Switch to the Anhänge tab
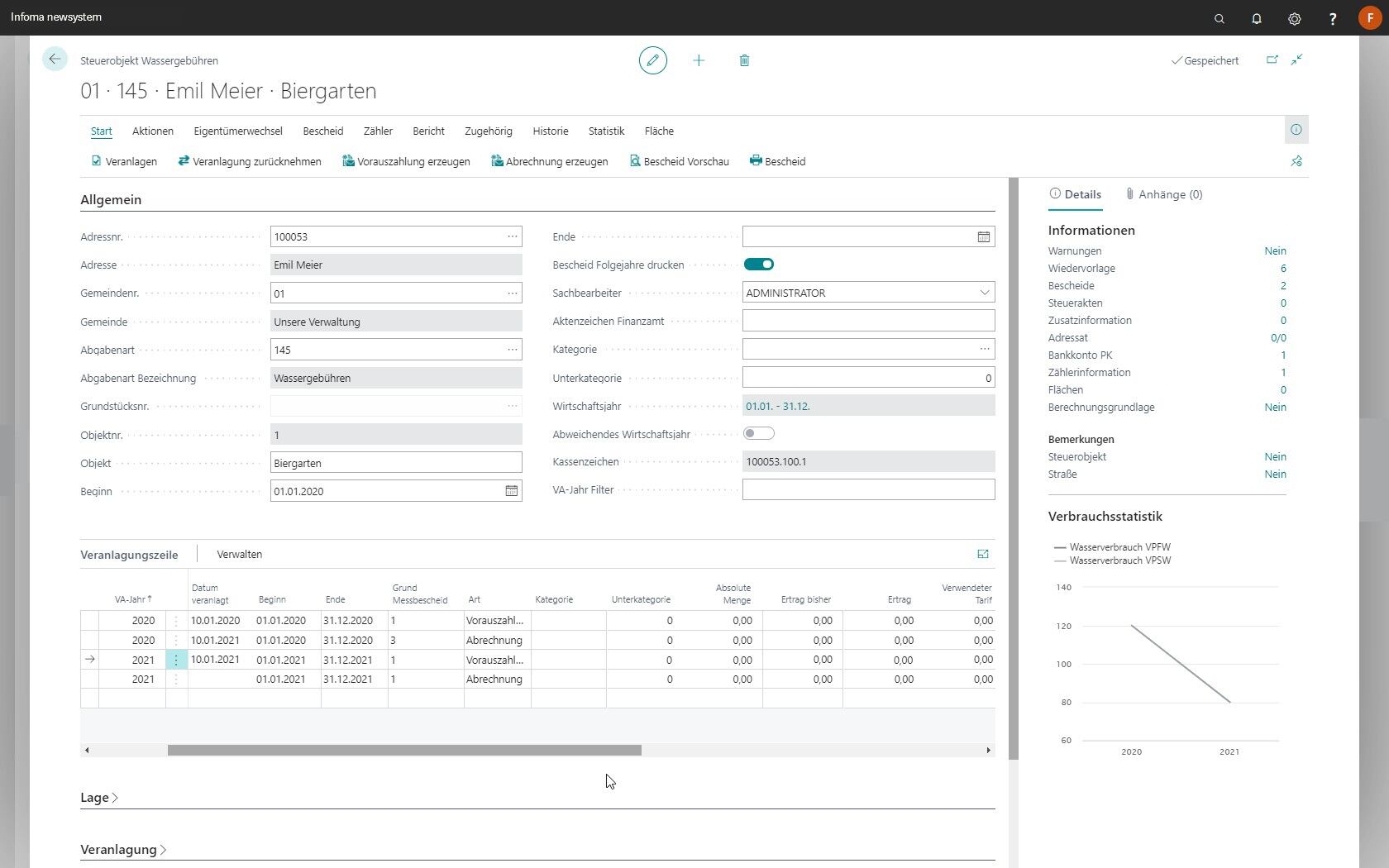Image resolution: width=1389 pixels, height=868 pixels. (1163, 195)
